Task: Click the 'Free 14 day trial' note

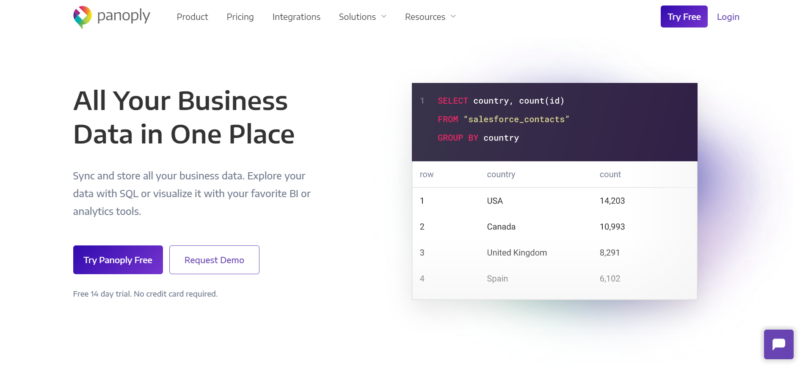Action: point(145,294)
